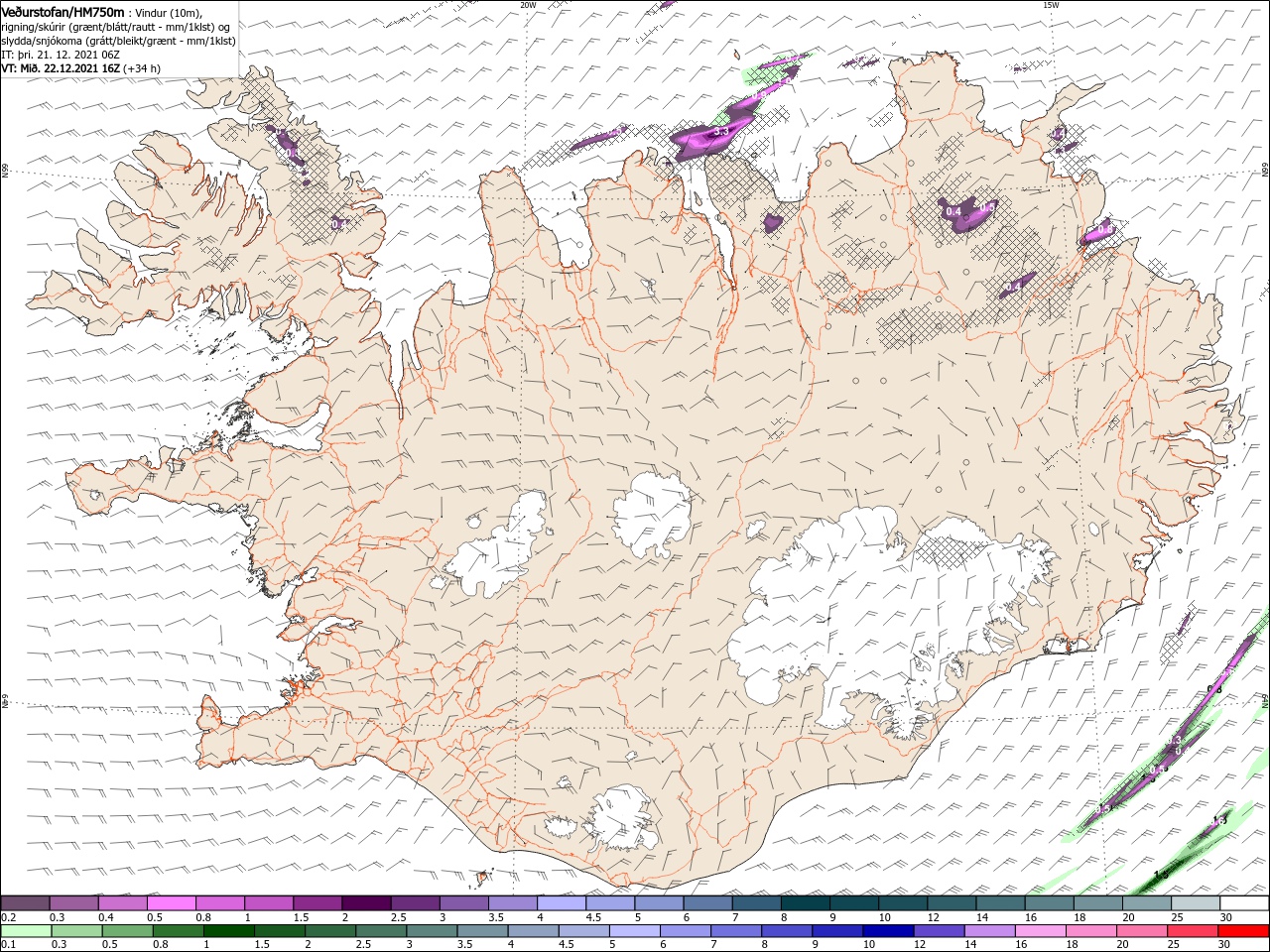The width and height of the screenshot is (1270, 952).
Task: Click the palest green 0.1 rain legend swatch
Action: point(26,932)
